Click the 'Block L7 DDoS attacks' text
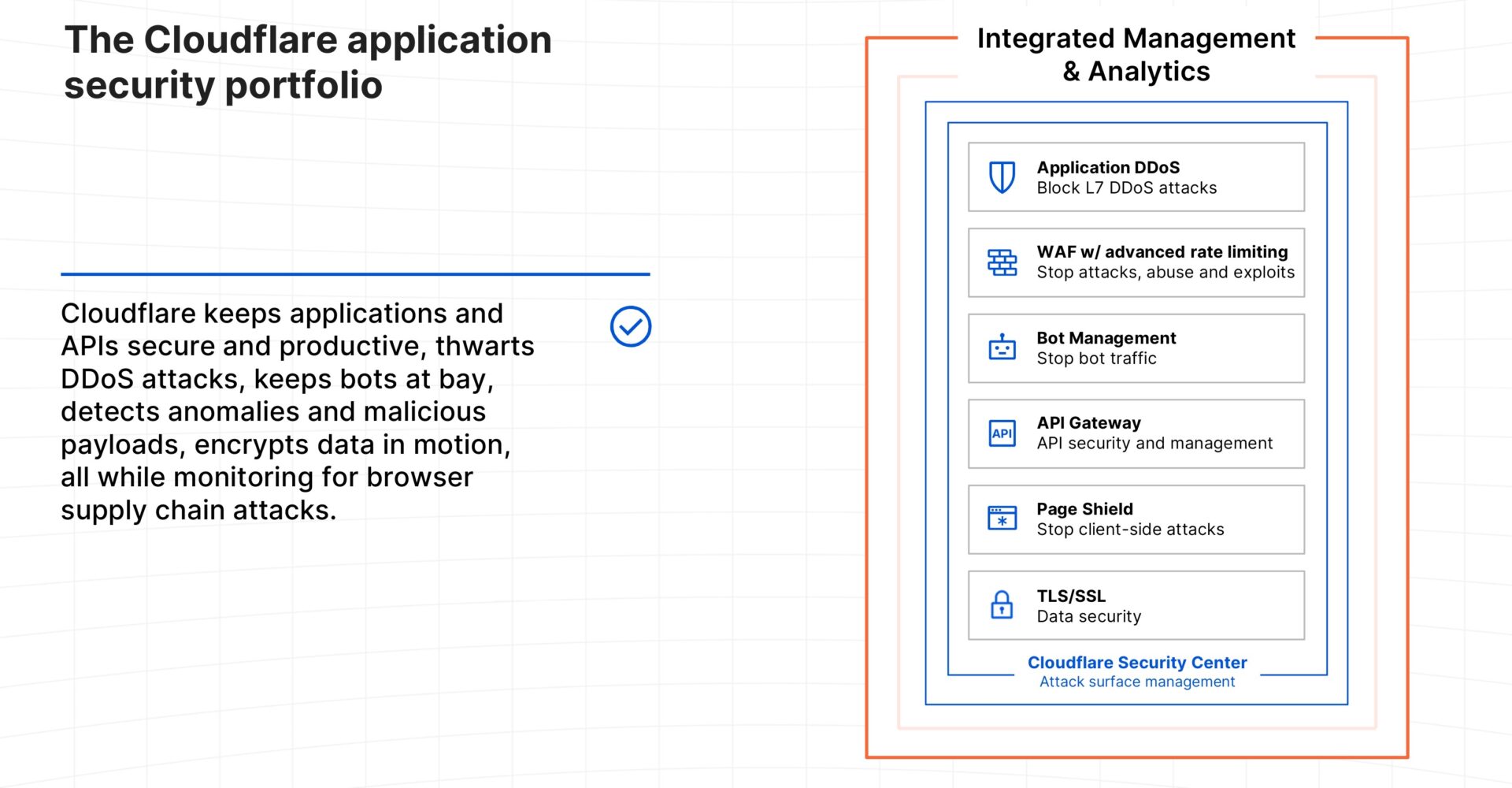This screenshot has width=1512, height=788. [1127, 188]
